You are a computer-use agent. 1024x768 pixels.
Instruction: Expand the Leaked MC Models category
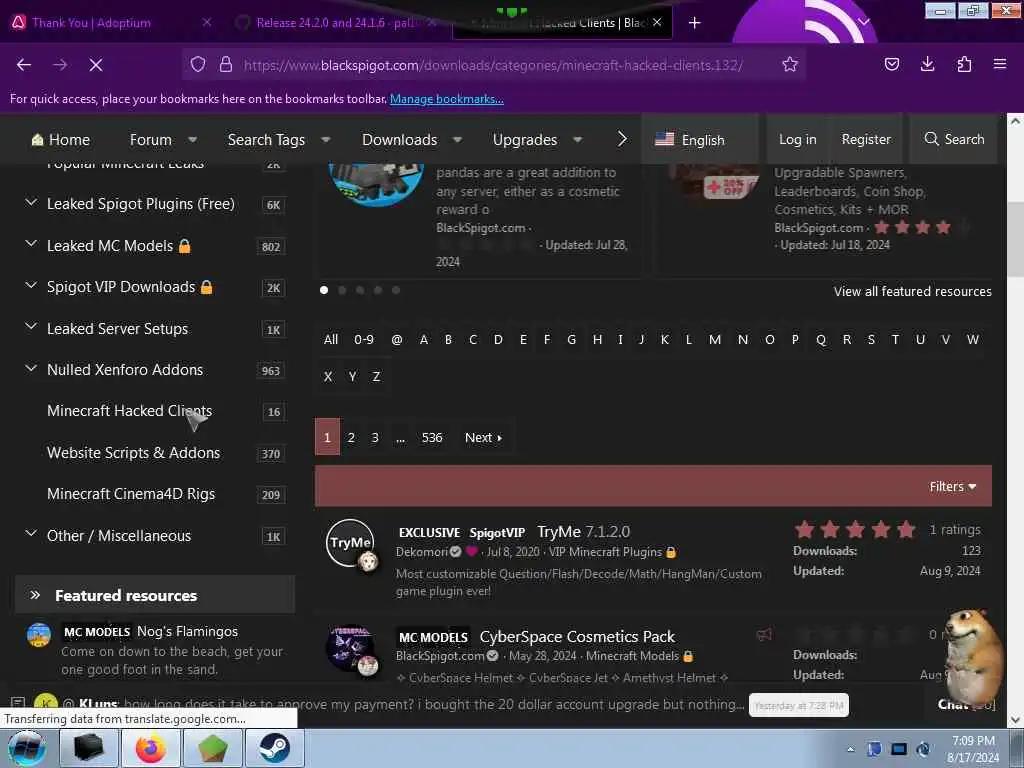pyautogui.click(x=31, y=244)
